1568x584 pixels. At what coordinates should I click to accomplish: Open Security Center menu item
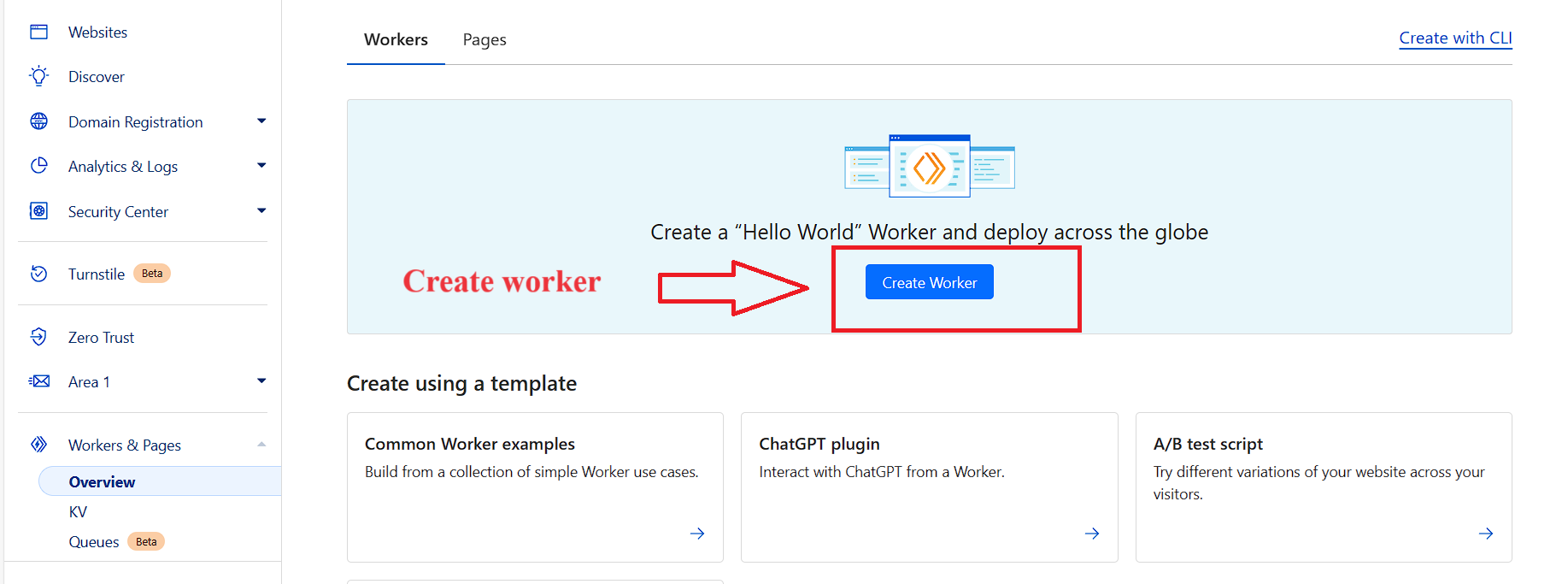(x=118, y=212)
